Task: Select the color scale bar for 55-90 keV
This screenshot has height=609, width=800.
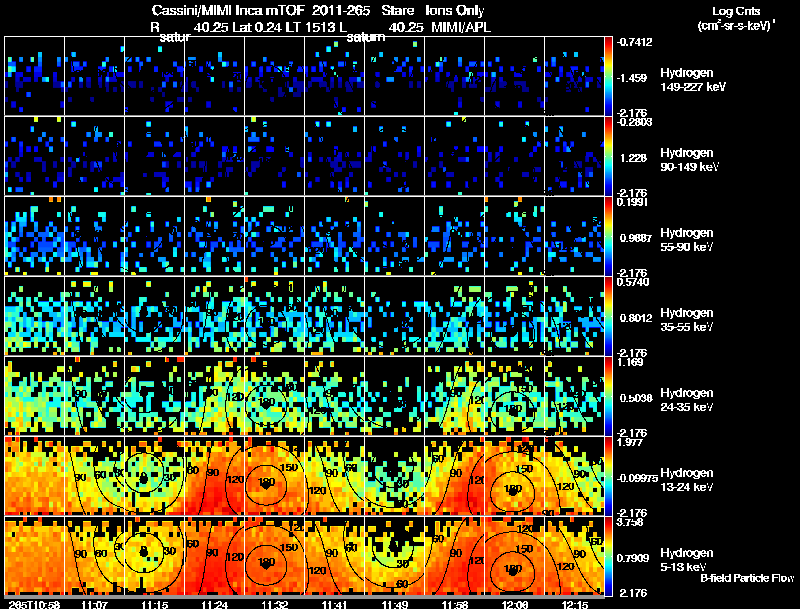Action: (608, 236)
